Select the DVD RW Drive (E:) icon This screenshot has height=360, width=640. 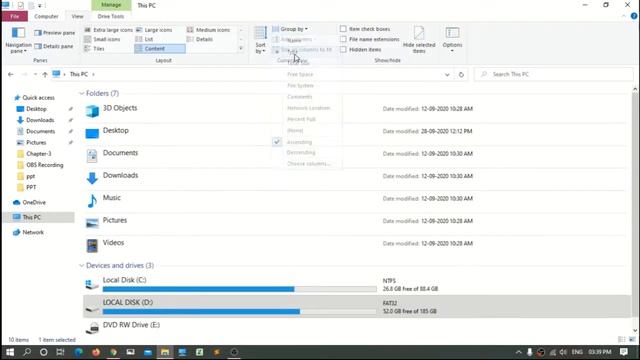point(93,328)
